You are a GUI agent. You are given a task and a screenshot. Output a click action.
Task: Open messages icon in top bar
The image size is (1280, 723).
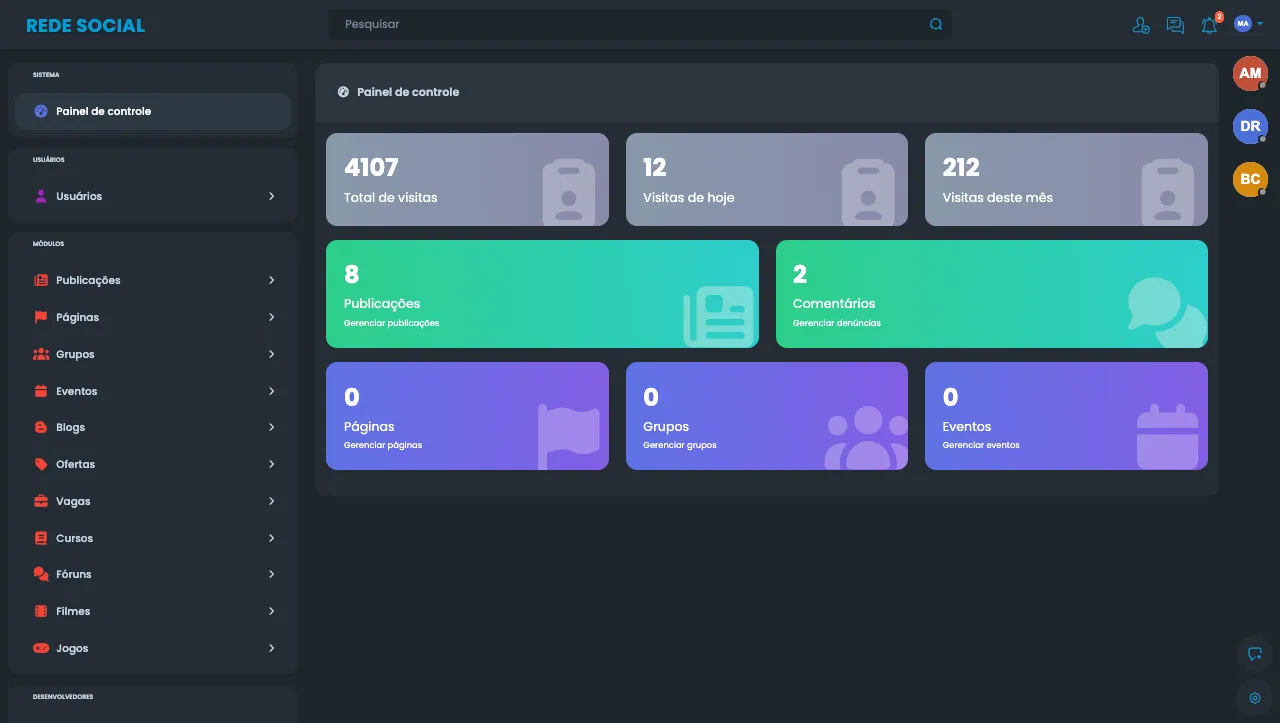pyautogui.click(x=1175, y=25)
